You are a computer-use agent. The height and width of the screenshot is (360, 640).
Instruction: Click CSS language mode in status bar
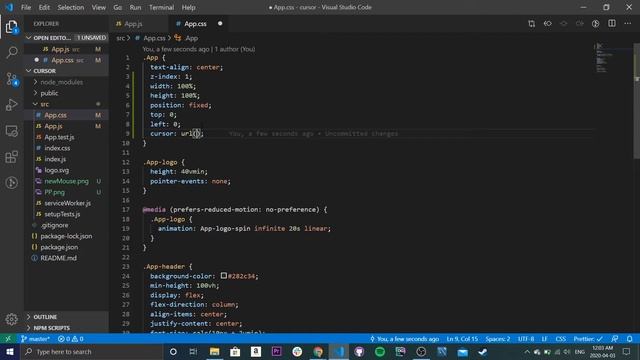(x=560, y=339)
